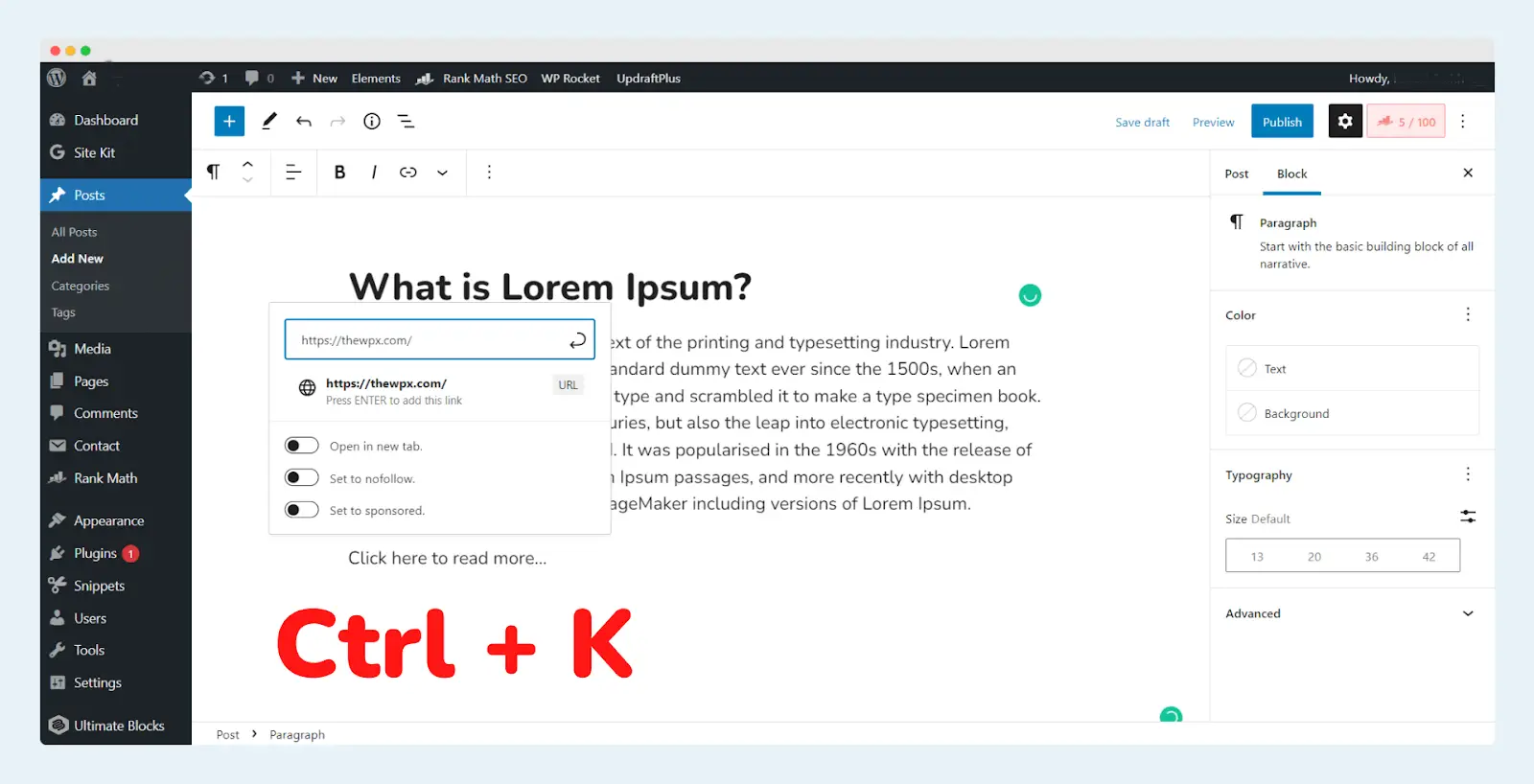This screenshot has height=784, width=1534.
Task: Click the WordPress logo in admin bar
Action: [x=57, y=78]
